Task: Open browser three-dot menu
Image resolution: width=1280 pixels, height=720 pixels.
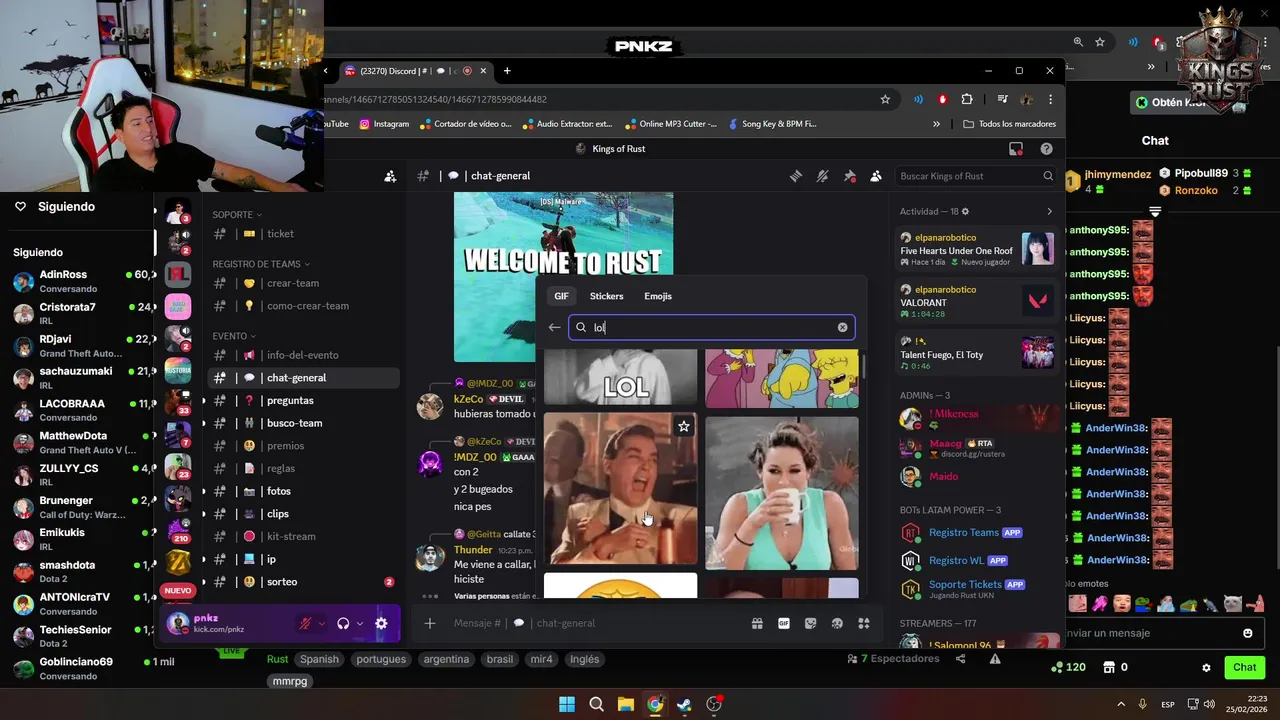Action: pyautogui.click(x=1050, y=99)
